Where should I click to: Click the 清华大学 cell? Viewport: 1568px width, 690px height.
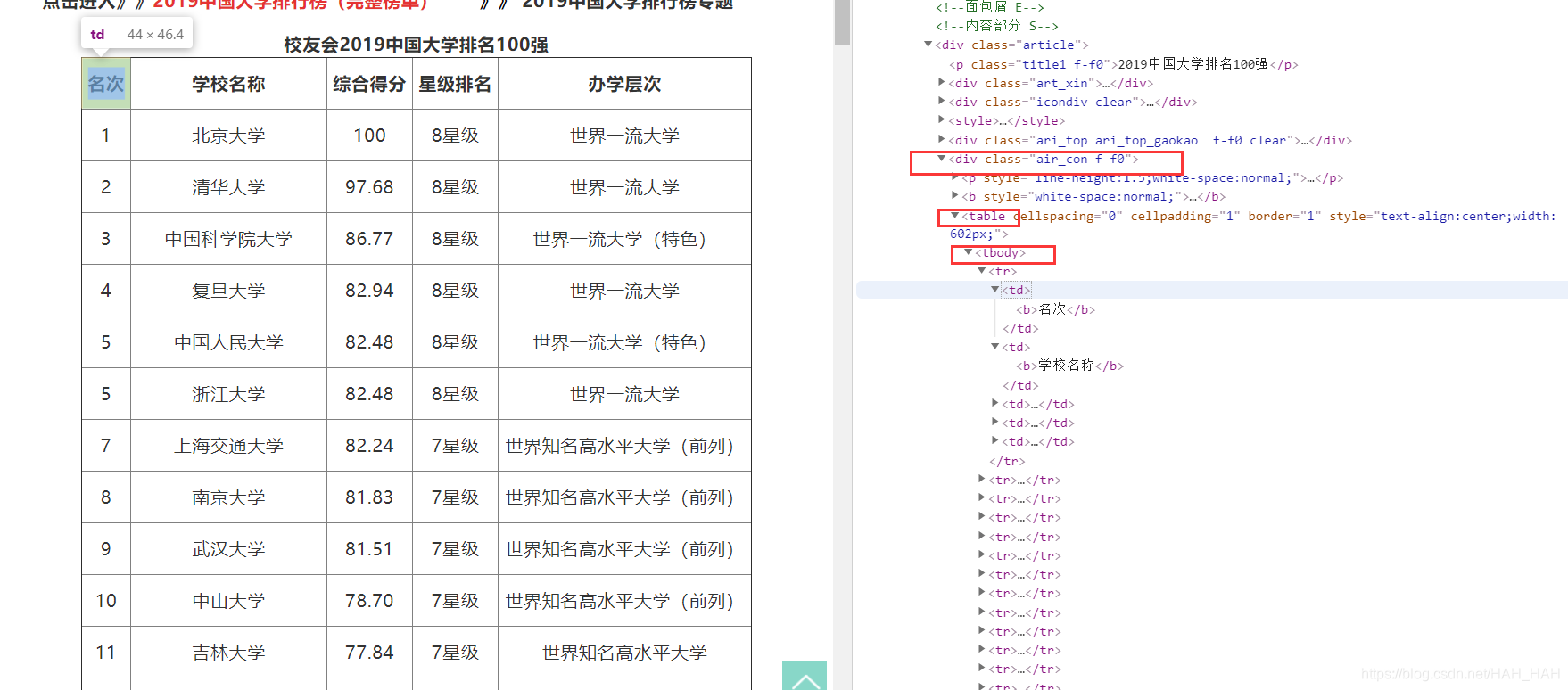click(x=228, y=187)
